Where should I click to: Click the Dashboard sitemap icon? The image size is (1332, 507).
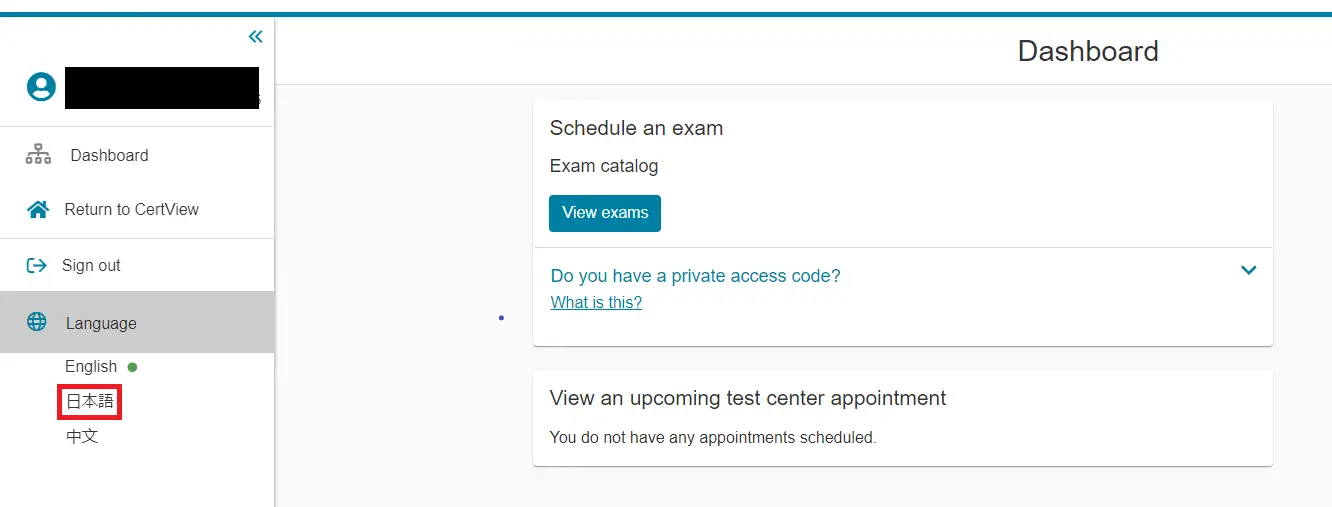pyautogui.click(x=38, y=155)
